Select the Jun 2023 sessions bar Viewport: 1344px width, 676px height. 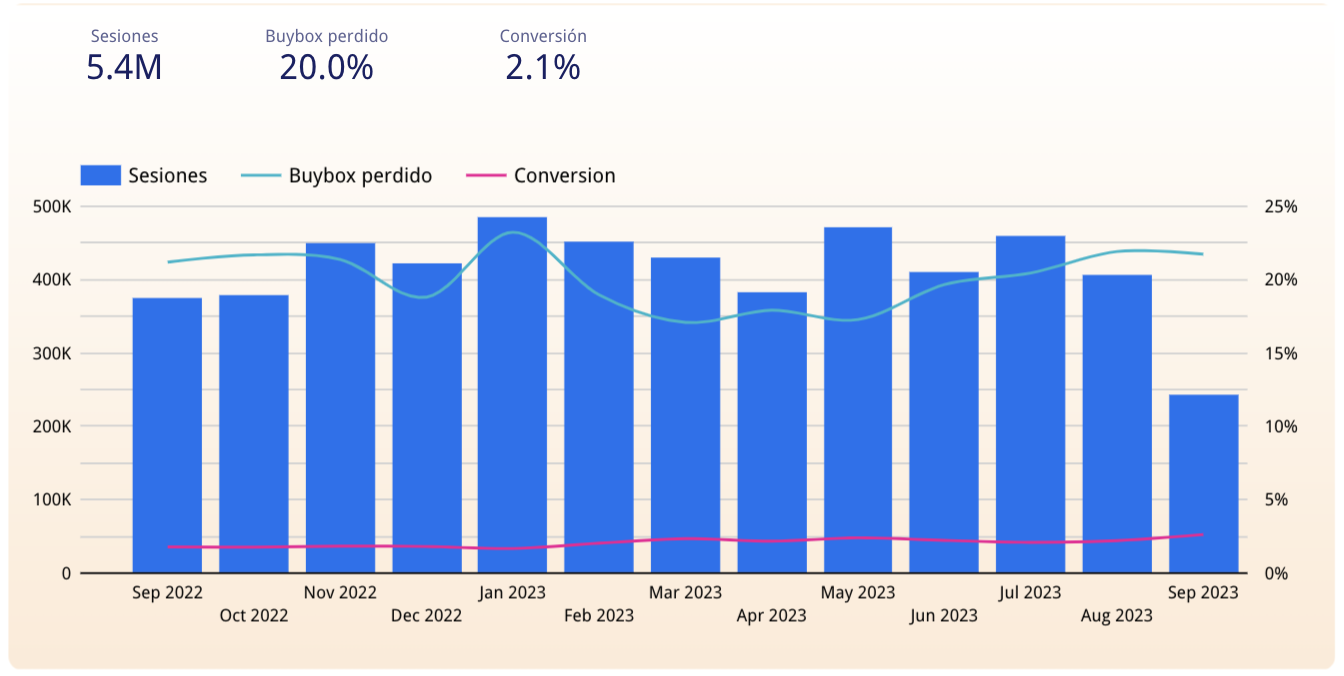[944, 422]
